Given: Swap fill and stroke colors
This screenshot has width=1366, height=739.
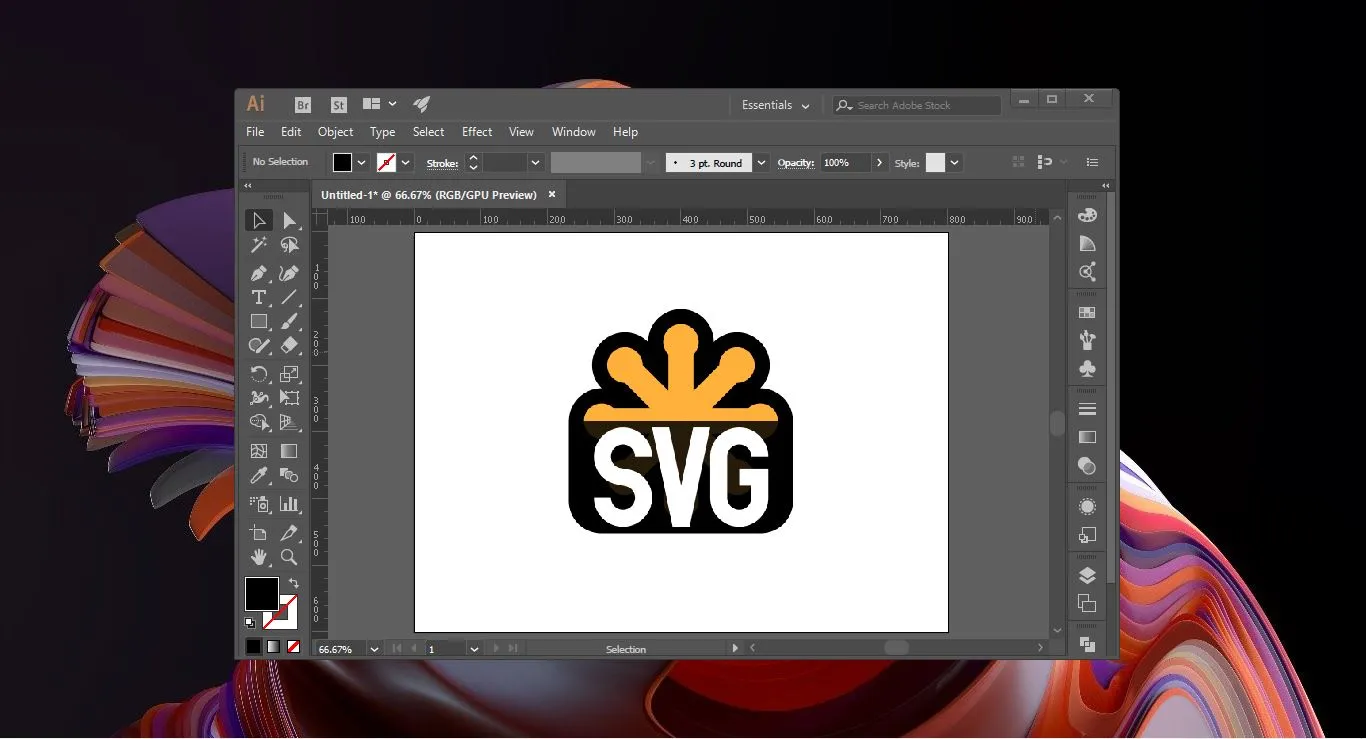Looking at the screenshot, I should [294, 583].
